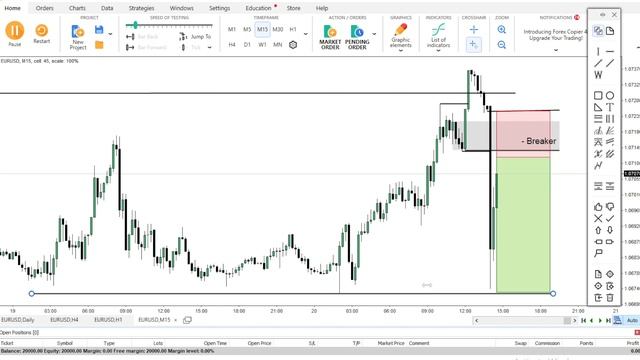This screenshot has height=360, width=640.
Task: Create a New Project
Action: [78, 37]
